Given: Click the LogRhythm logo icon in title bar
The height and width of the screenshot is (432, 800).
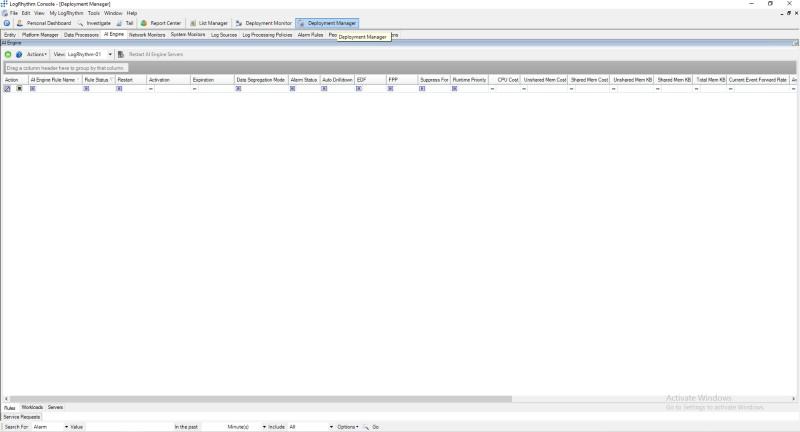Looking at the screenshot, I should pyautogui.click(x=4, y=4).
